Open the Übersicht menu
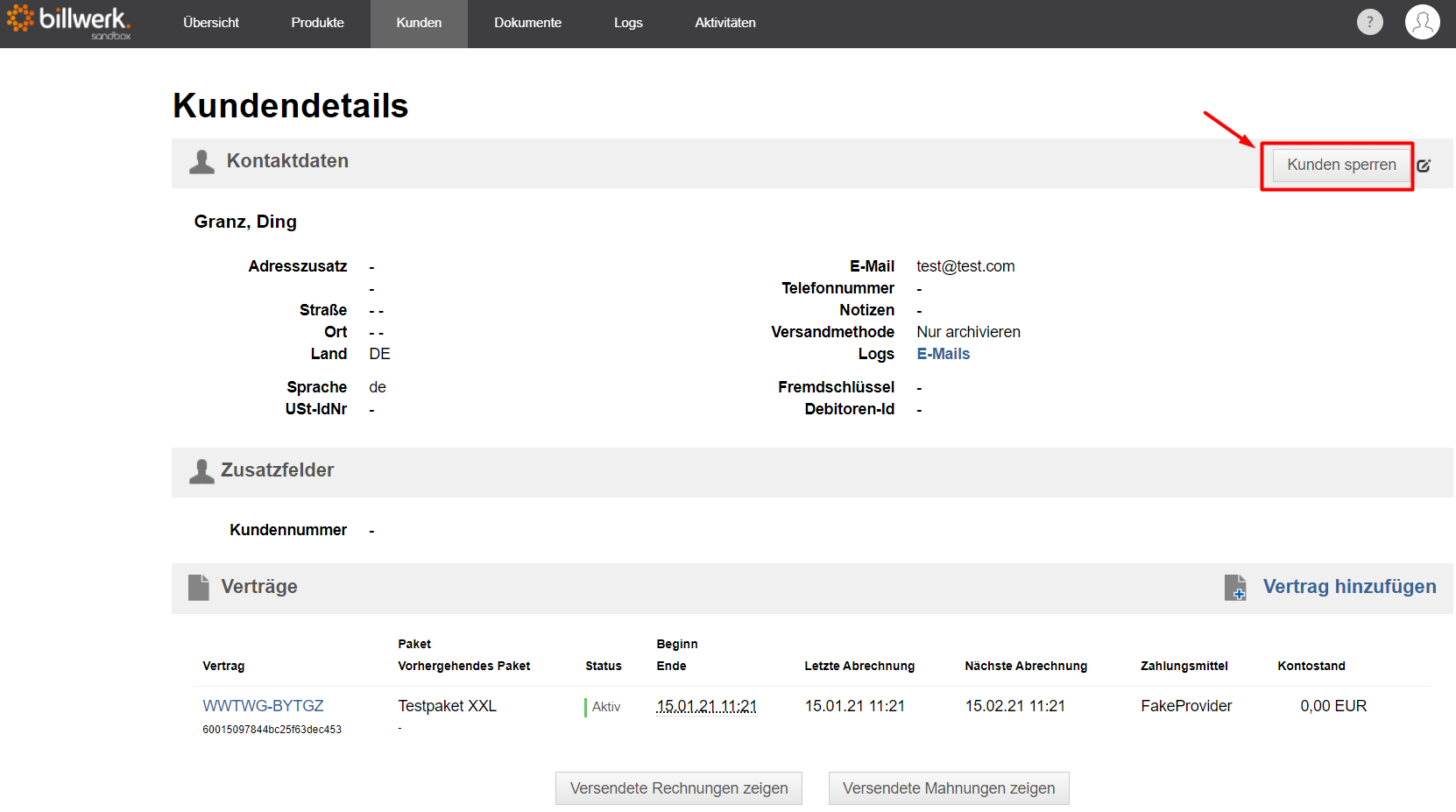 pyautogui.click(x=211, y=23)
